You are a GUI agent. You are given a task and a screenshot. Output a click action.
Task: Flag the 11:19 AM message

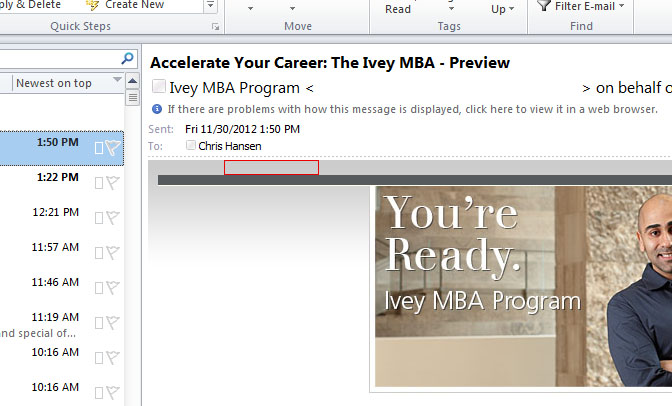tap(113, 323)
